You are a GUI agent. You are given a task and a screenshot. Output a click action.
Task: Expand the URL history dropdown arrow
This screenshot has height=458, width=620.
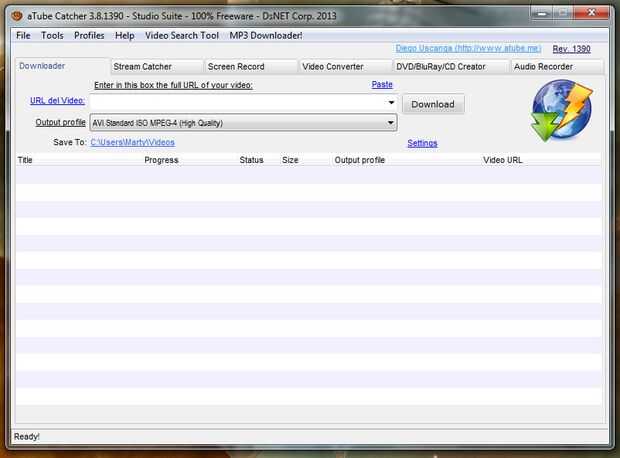[391, 103]
